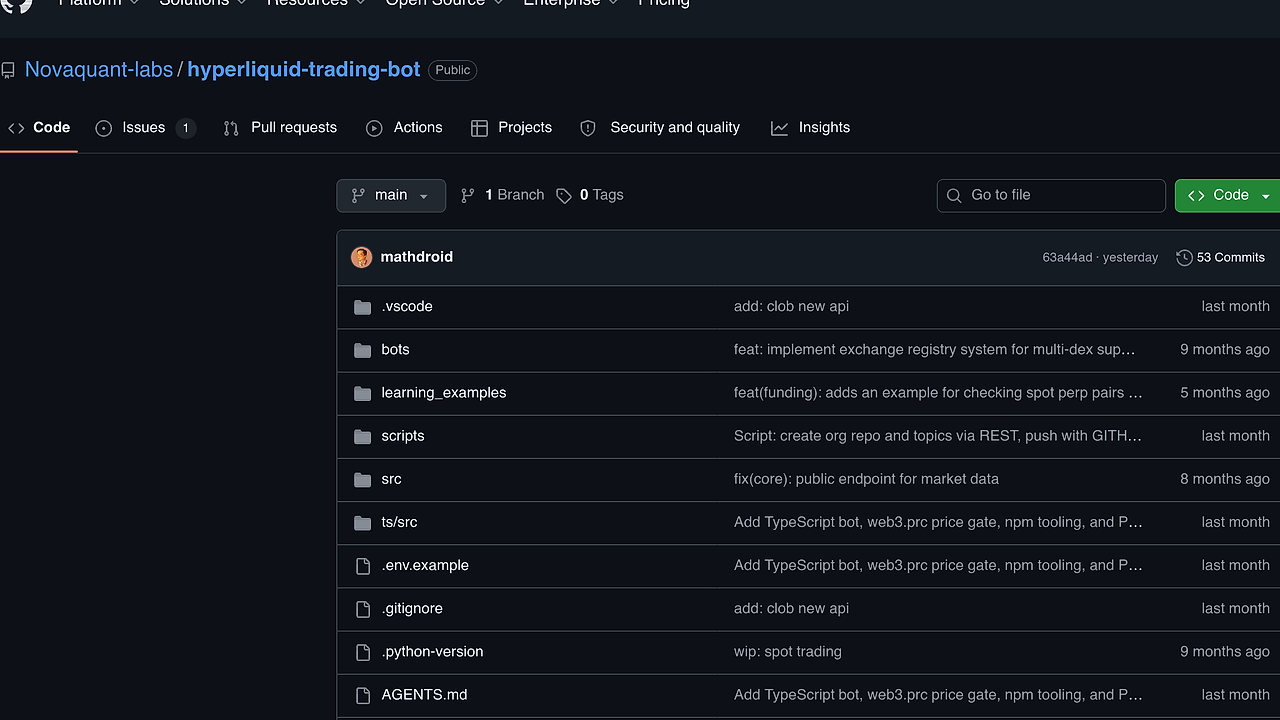Click the AGENTS.md file icon
This screenshot has width=1280, height=720.
click(363, 695)
